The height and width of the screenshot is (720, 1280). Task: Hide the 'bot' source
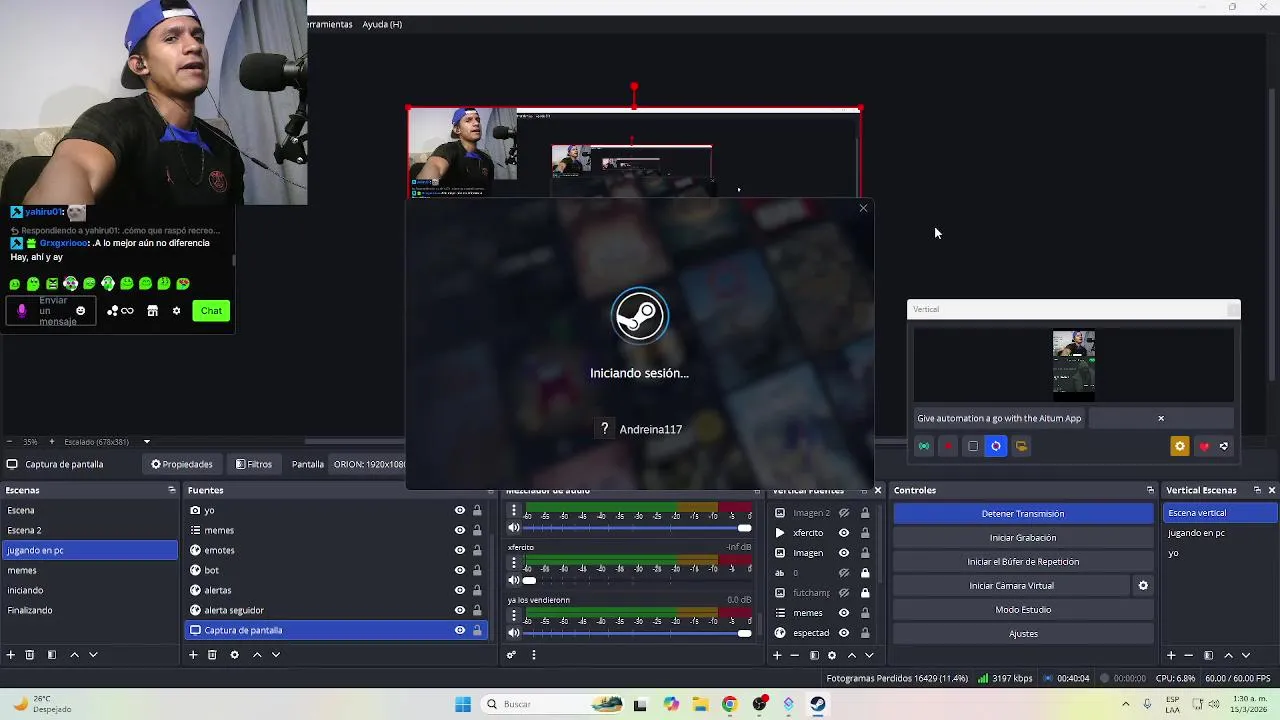[x=460, y=570]
